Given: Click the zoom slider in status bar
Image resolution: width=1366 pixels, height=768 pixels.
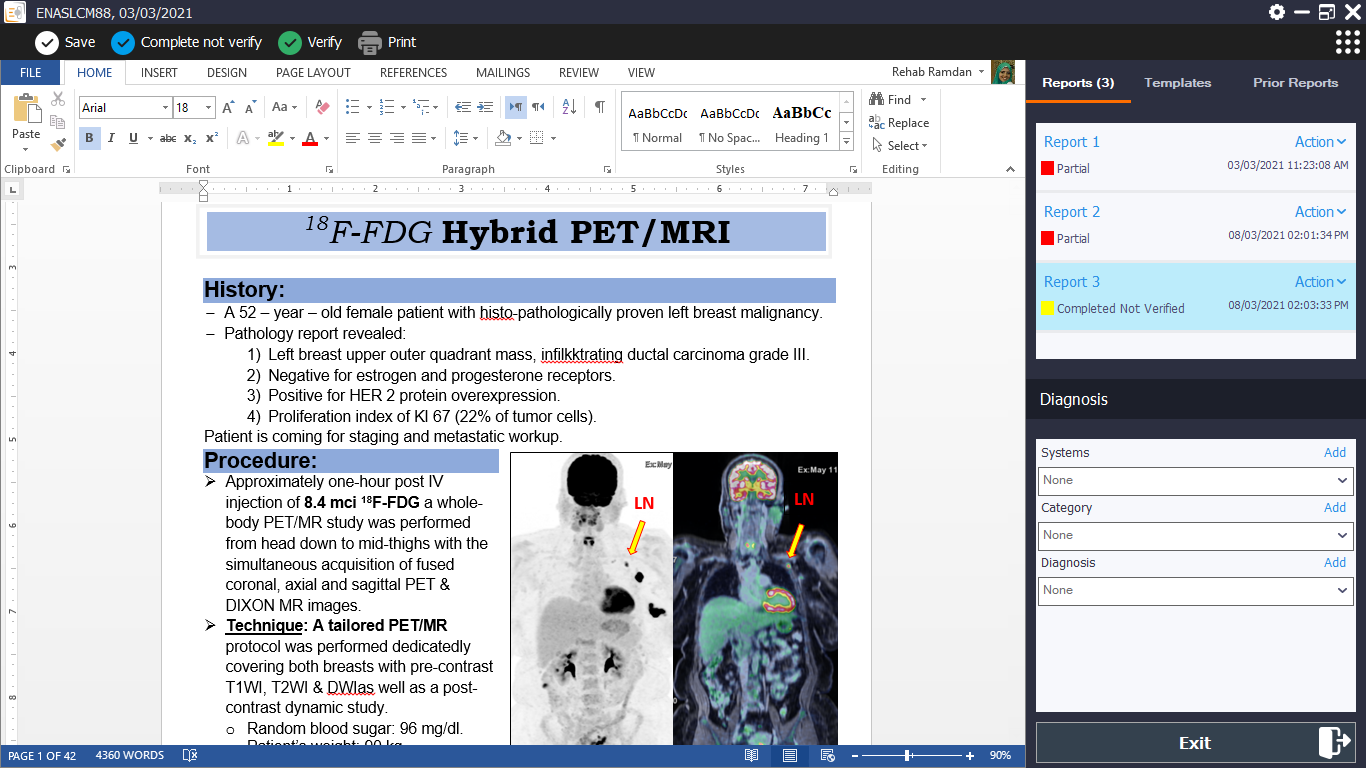Looking at the screenshot, I should (907, 756).
